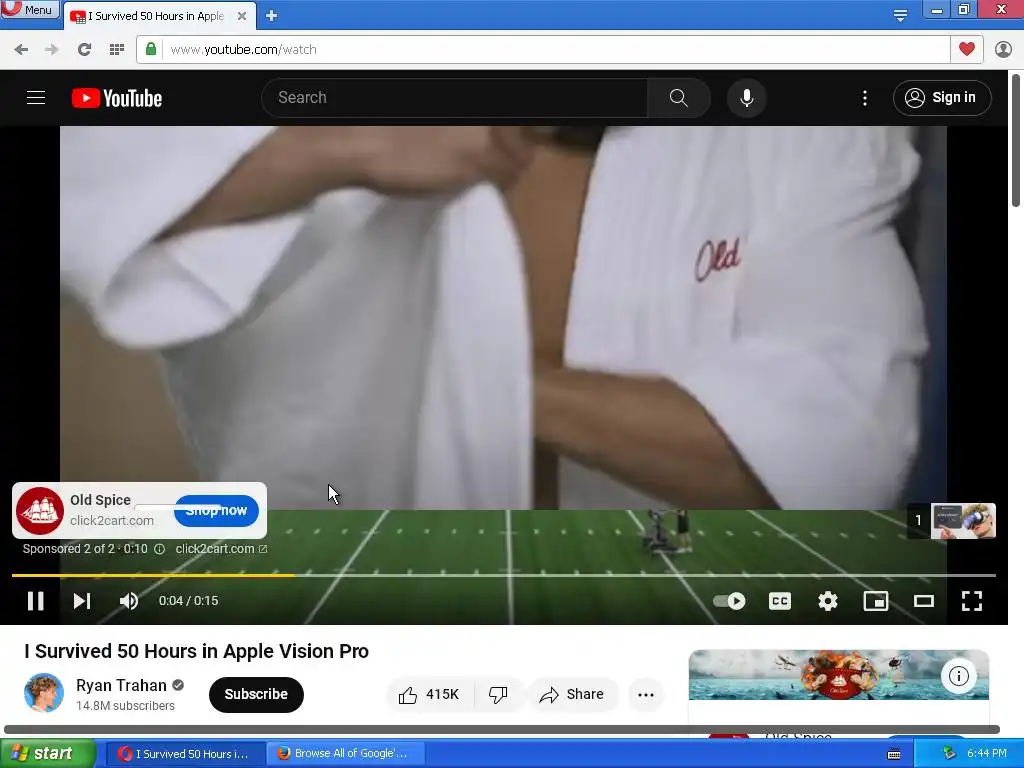Focus the YouTube Search field

[x=455, y=98]
